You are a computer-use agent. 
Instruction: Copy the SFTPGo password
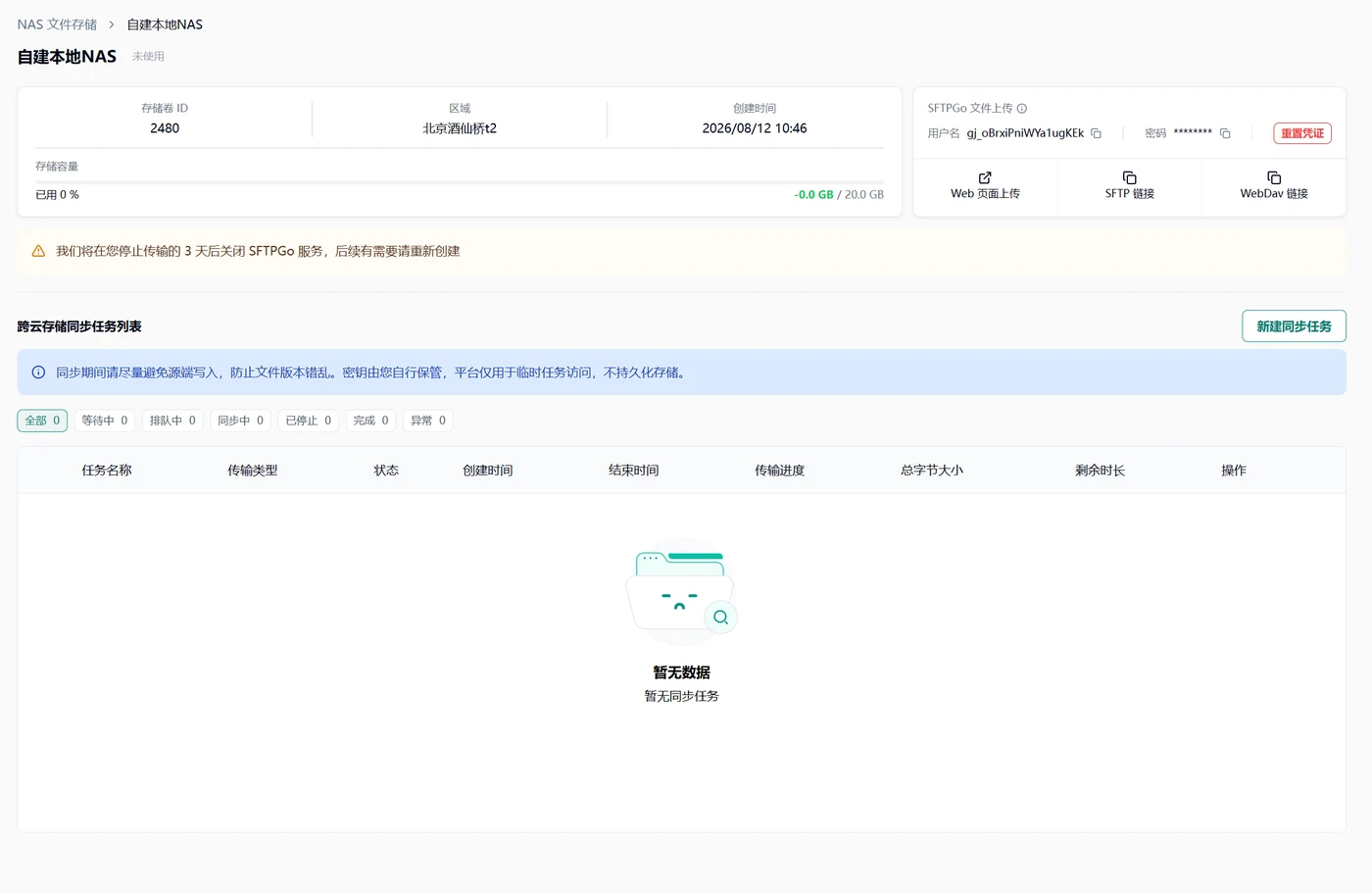[1225, 133]
